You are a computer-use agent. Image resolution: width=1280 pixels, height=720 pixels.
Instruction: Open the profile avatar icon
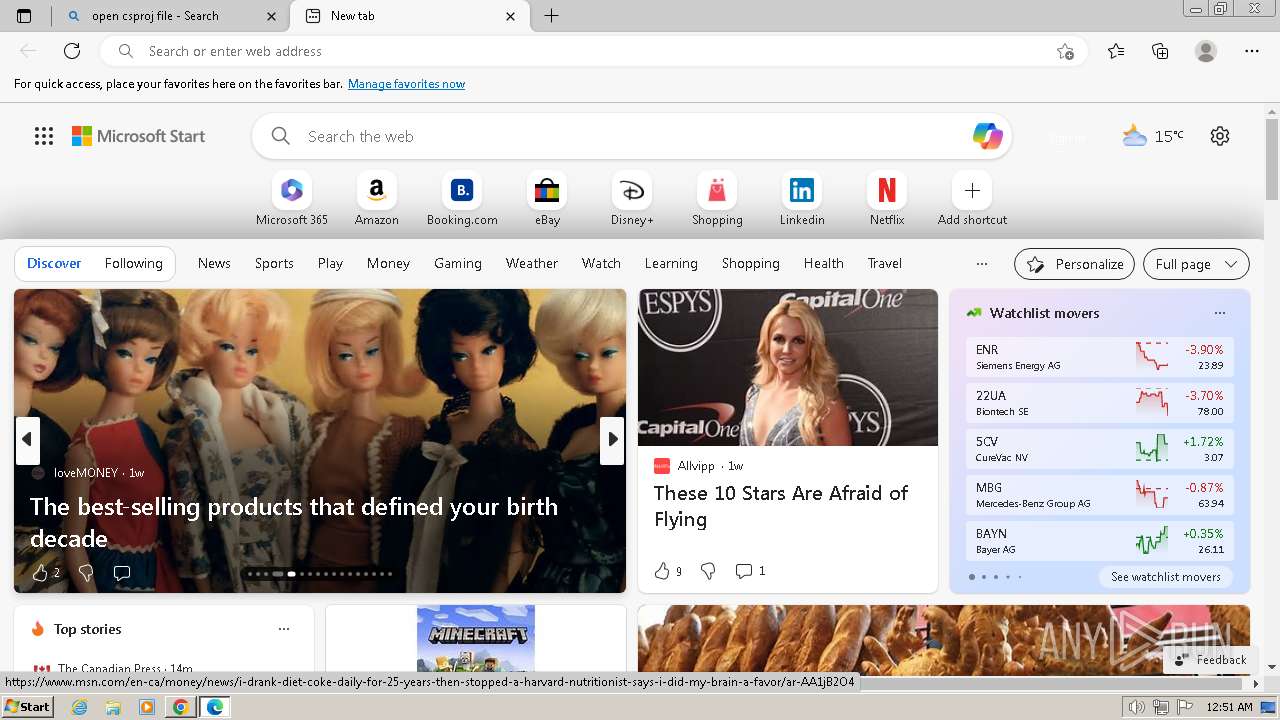click(x=1206, y=51)
